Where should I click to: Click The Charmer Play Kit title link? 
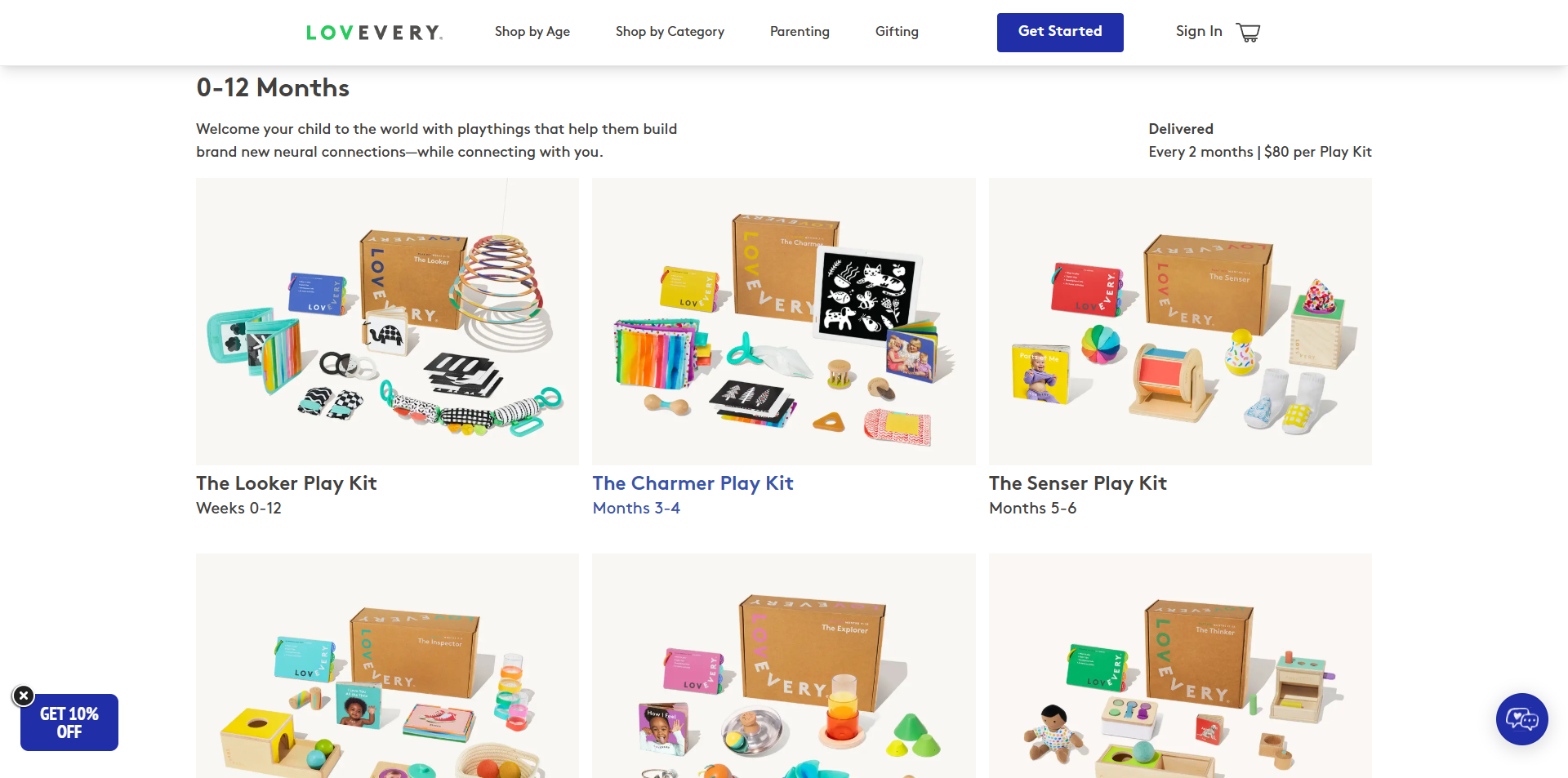coord(693,483)
